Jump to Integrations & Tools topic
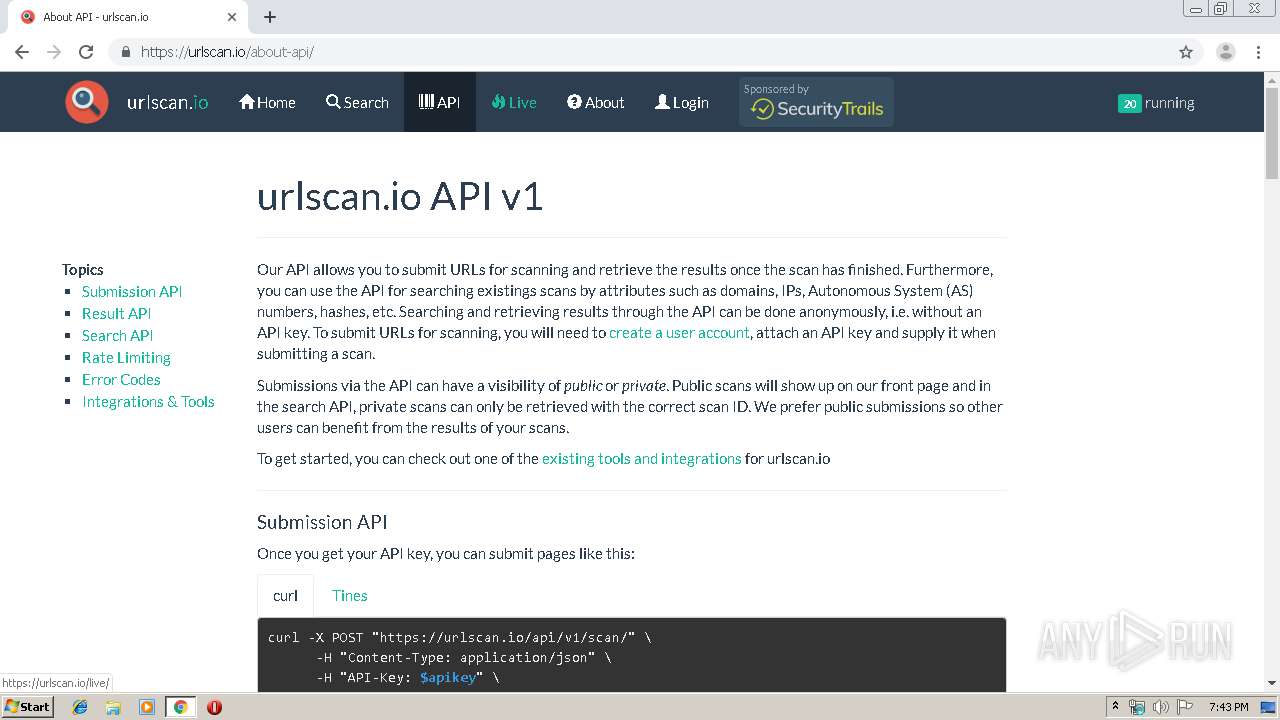The height and width of the screenshot is (720, 1280). pos(148,401)
